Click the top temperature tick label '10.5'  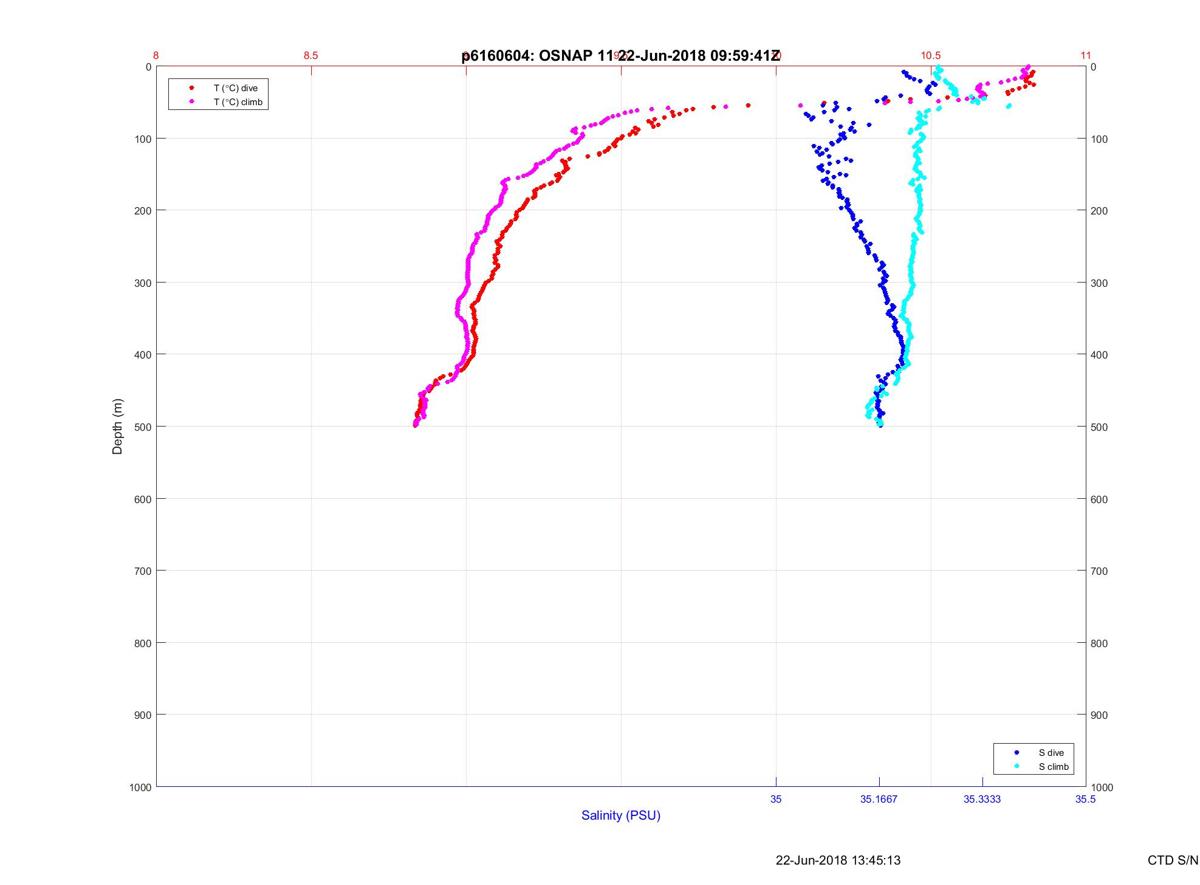pyautogui.click(x=931, y=55)
